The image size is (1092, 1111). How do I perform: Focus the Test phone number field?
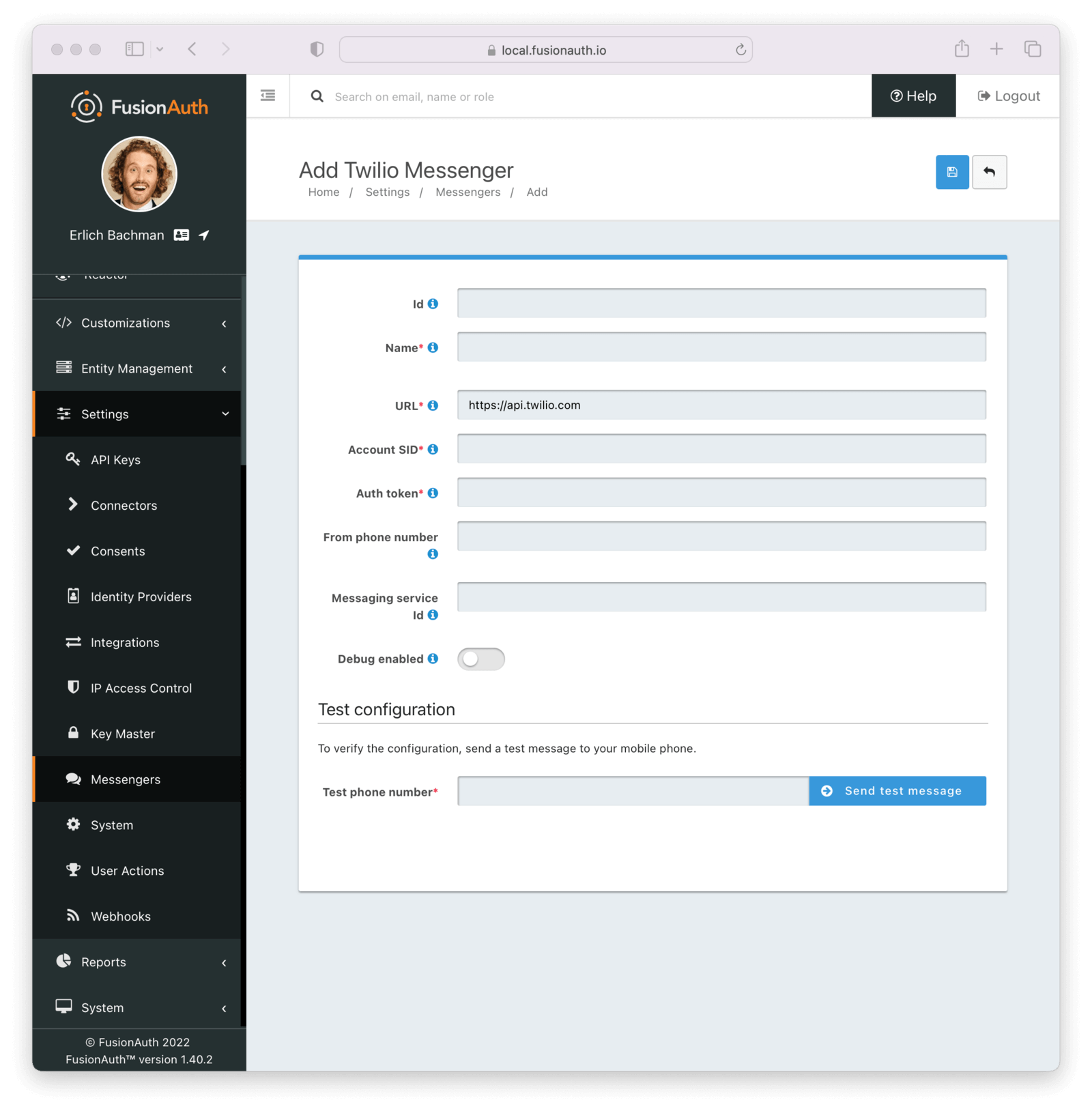(633, 791)
